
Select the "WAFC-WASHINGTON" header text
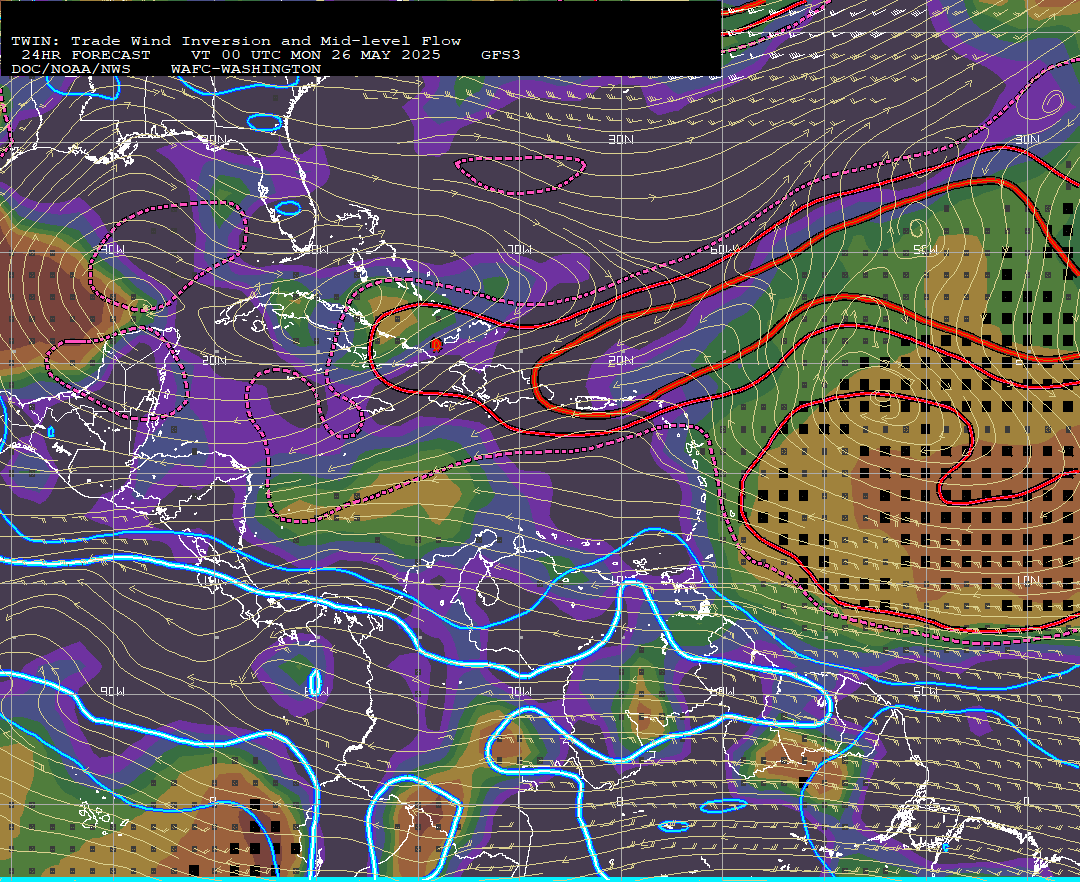tap(246, 70)
